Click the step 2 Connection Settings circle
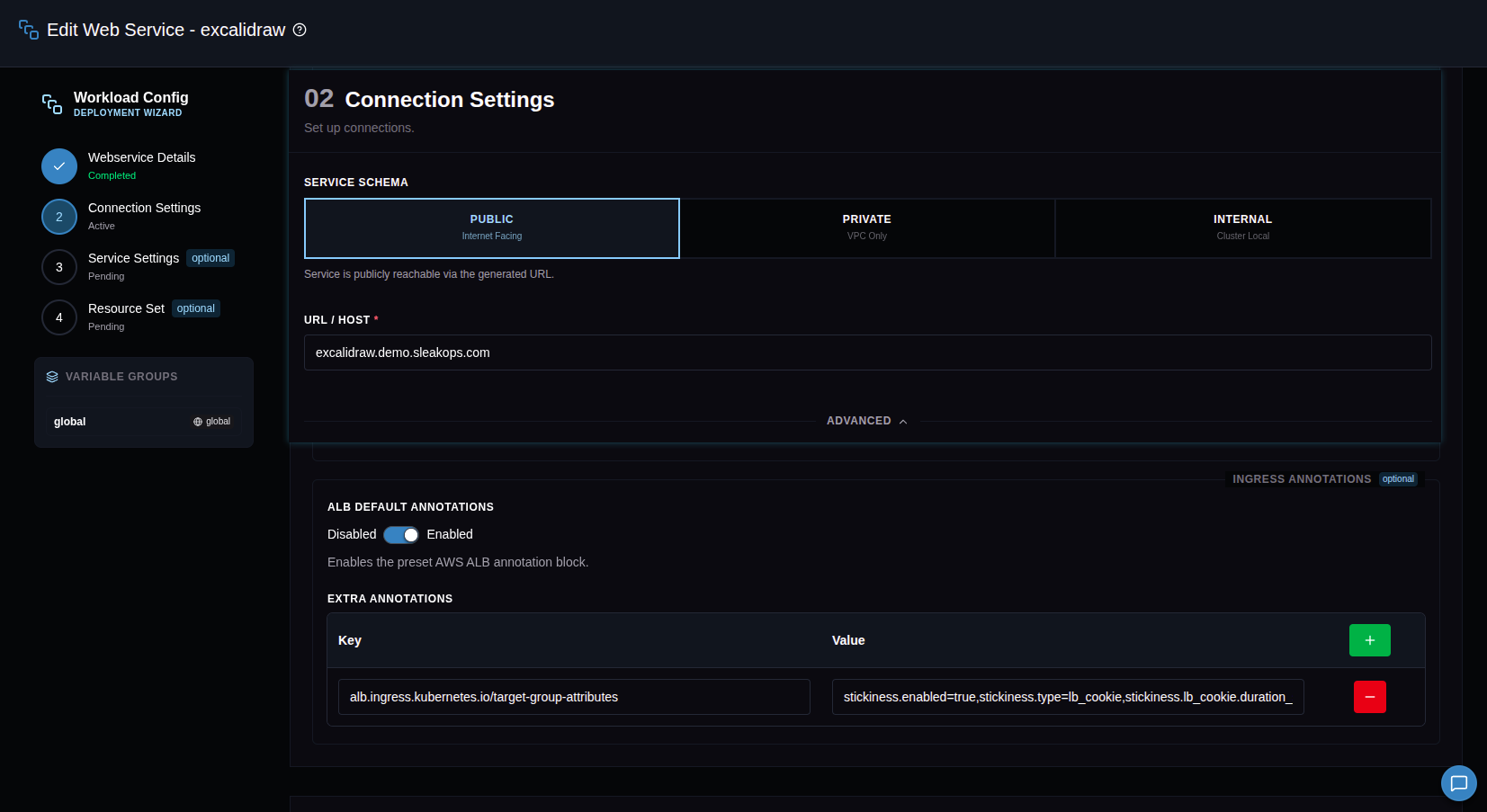This screenshot has height=812, width=1487. 59,217
